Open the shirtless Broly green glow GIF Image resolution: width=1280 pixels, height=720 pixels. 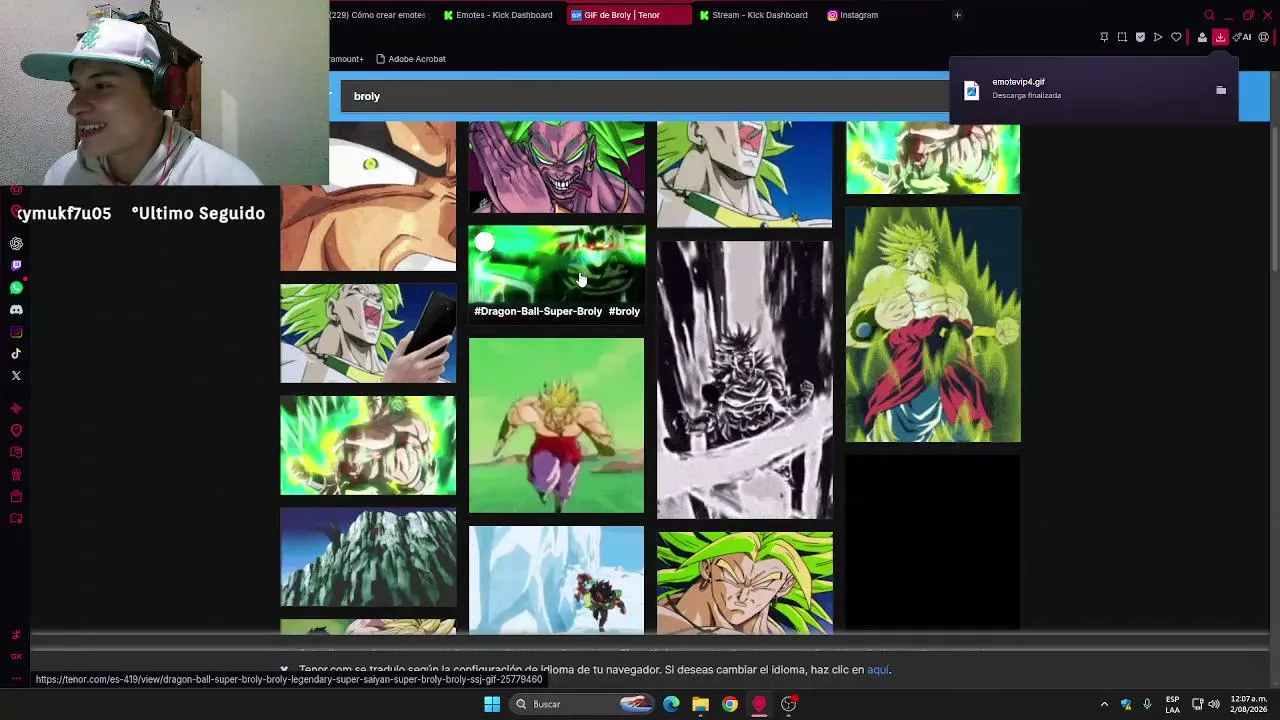click(368, 445)
